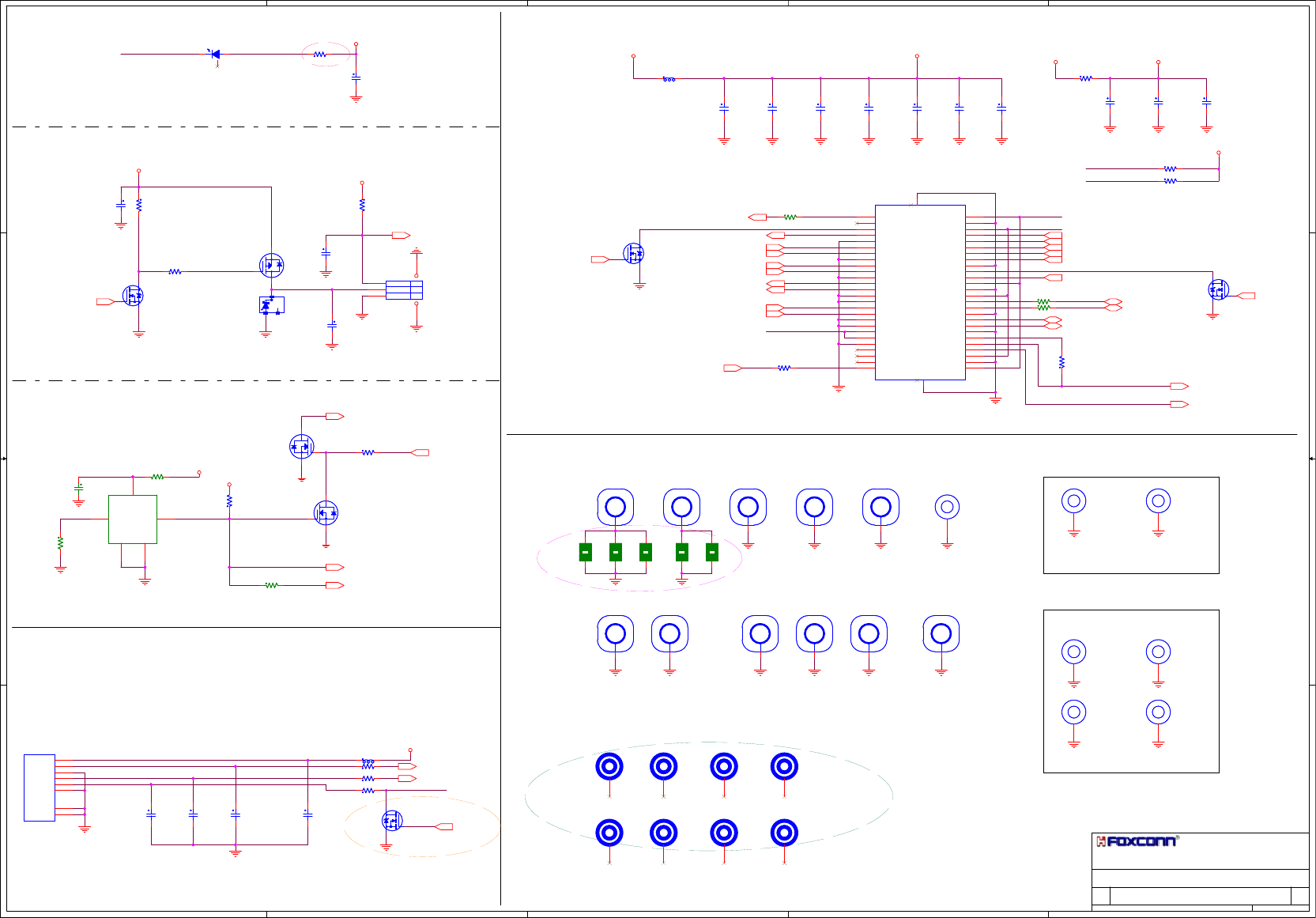
Task: Click the green resistor above the green IC
Action: point(157,477)
